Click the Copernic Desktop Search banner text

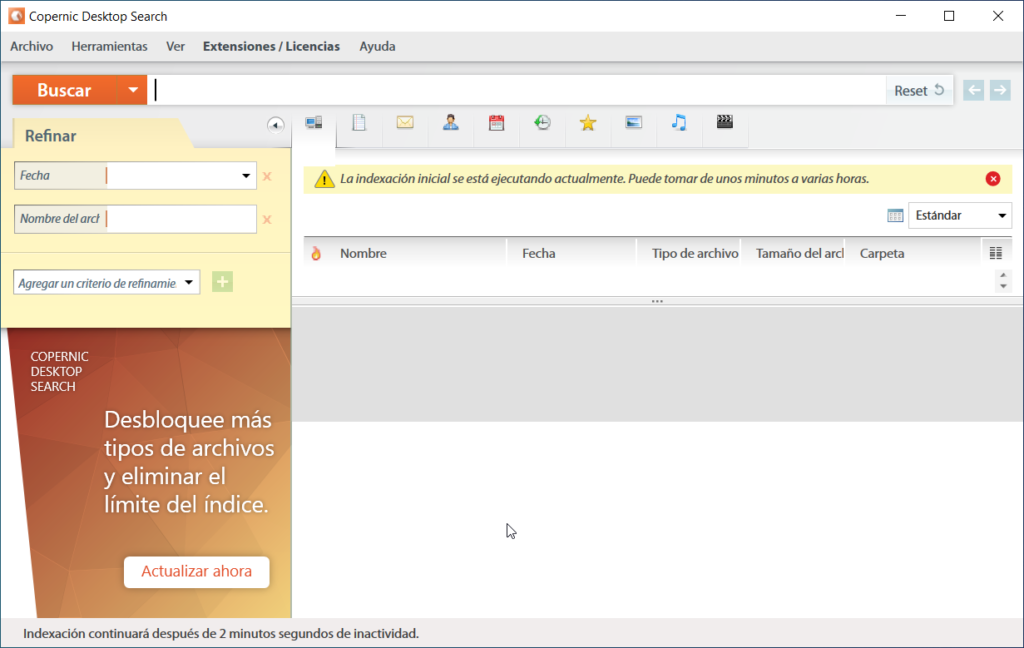59,372
